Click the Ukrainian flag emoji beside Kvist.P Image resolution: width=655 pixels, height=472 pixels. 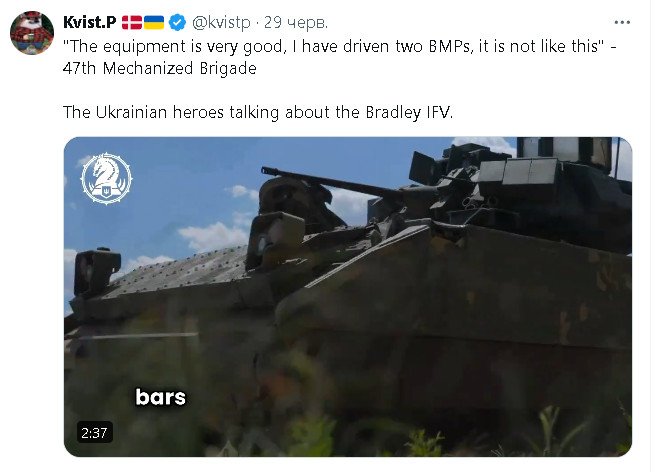[x=154, y=22]
